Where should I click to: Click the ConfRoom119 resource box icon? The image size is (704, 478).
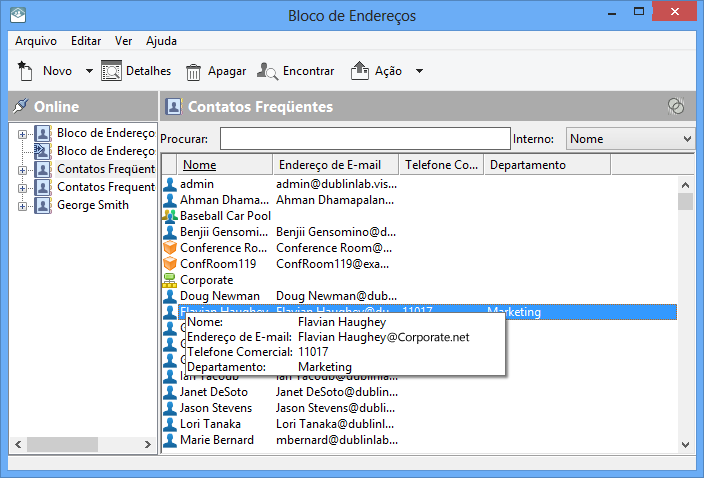pos(170,264)
